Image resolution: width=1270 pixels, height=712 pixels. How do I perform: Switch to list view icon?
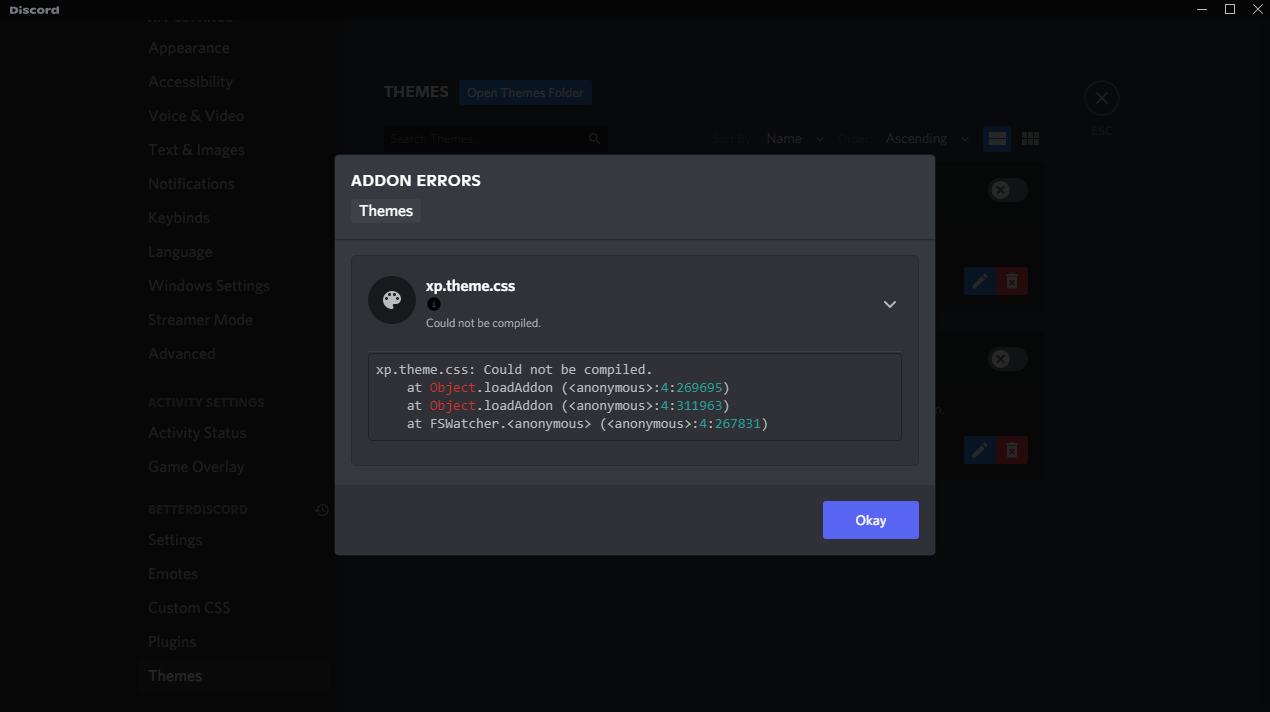pos(997,139)
